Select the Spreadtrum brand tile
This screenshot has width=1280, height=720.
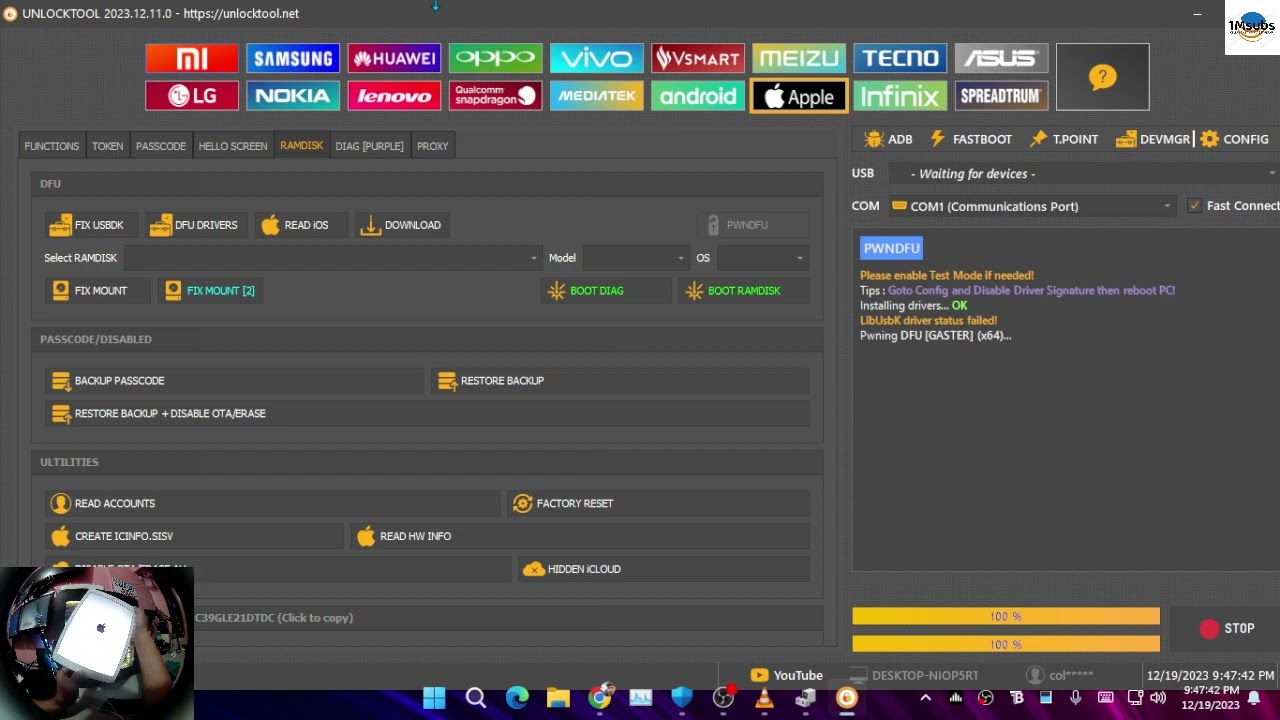pyautogui.click(x=1001, y=96)
